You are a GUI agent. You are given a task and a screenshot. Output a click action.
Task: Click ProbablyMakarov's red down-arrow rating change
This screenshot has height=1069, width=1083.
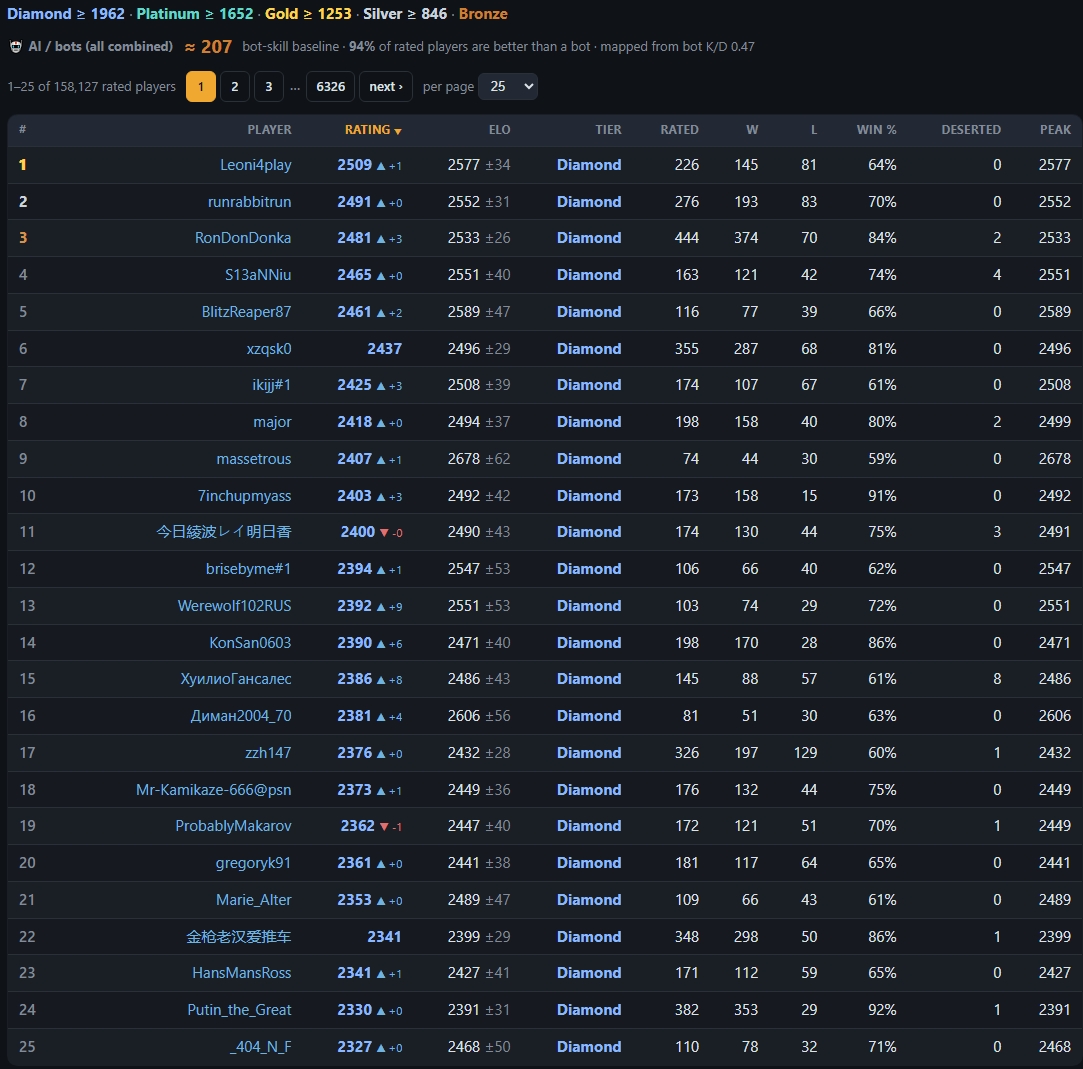390,827
